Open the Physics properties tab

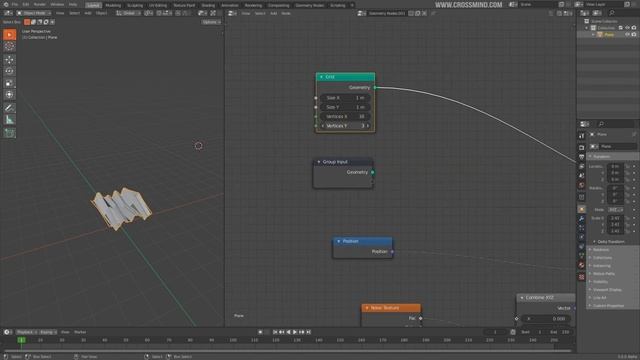582,238
